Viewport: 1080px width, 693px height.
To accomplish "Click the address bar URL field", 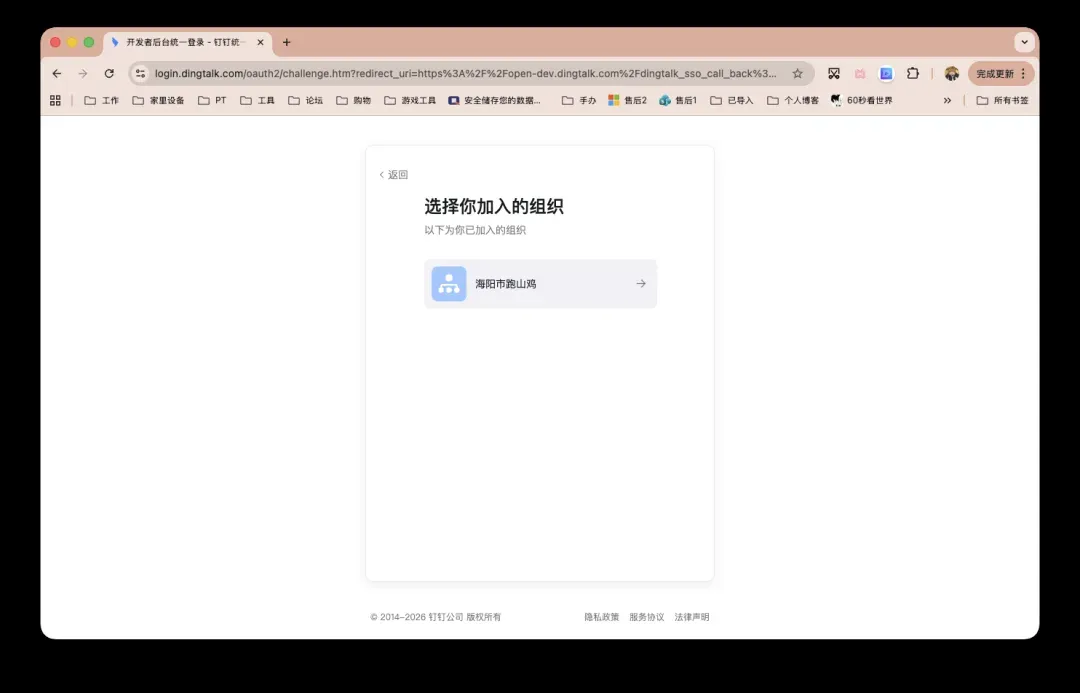I will [x=465, y=74].
